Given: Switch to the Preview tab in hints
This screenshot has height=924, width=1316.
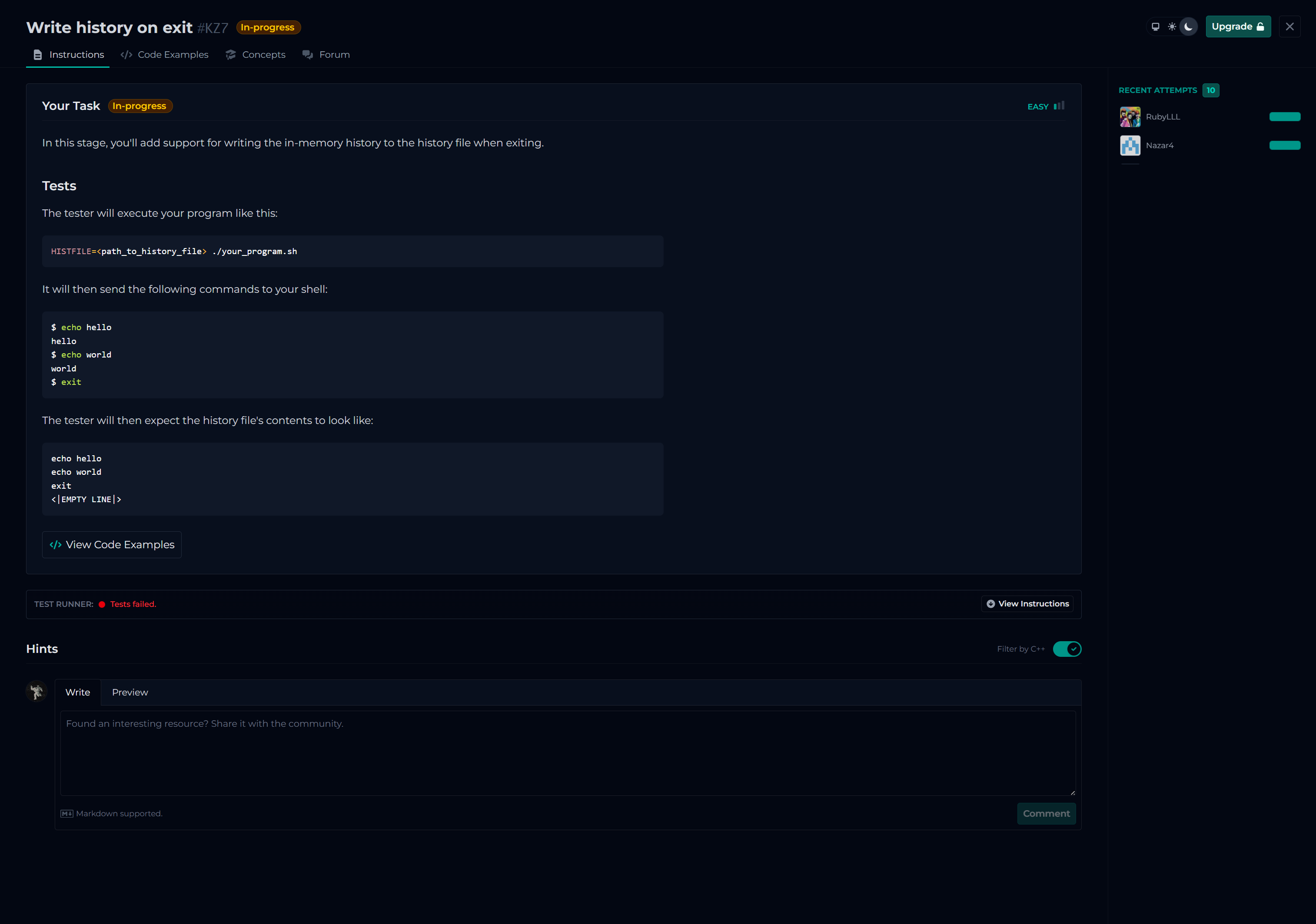Looking at the screenshot, I should [x=130, y=692].
